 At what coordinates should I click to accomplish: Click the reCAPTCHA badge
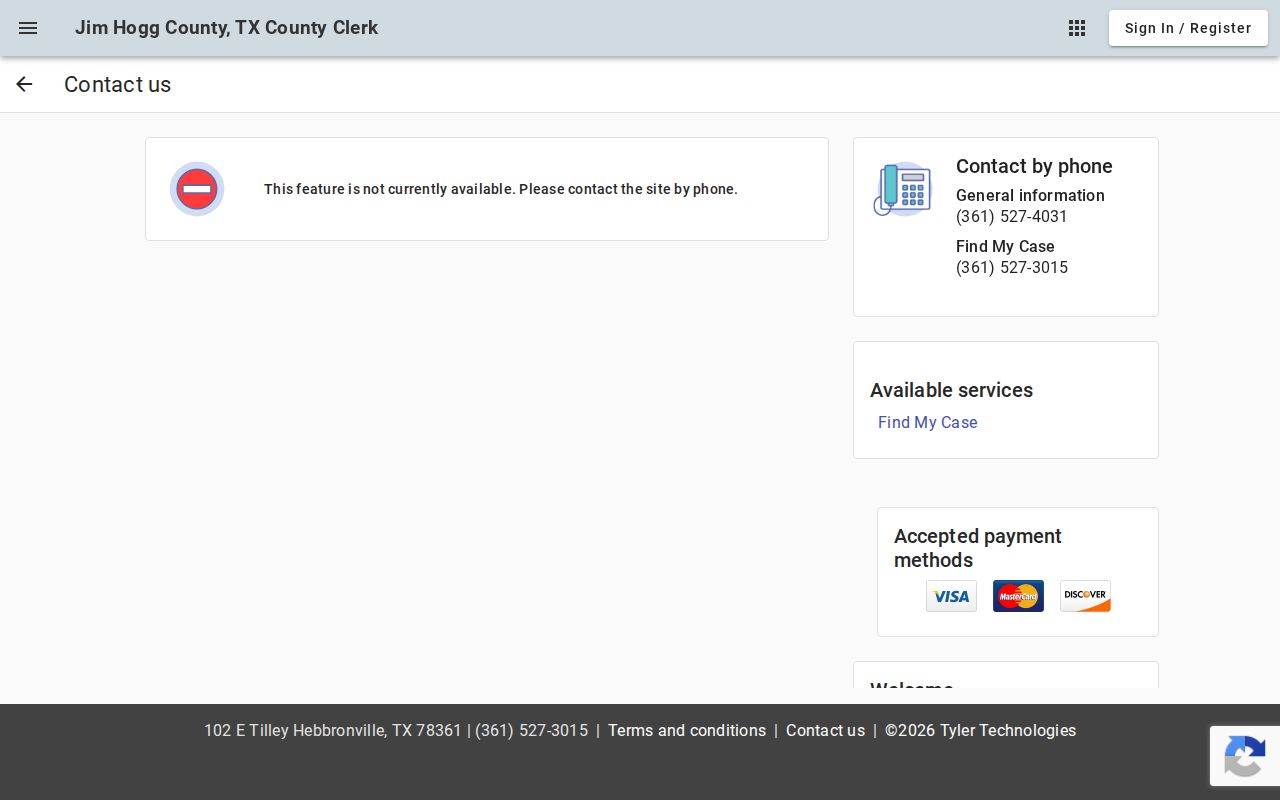(1245, 756)
